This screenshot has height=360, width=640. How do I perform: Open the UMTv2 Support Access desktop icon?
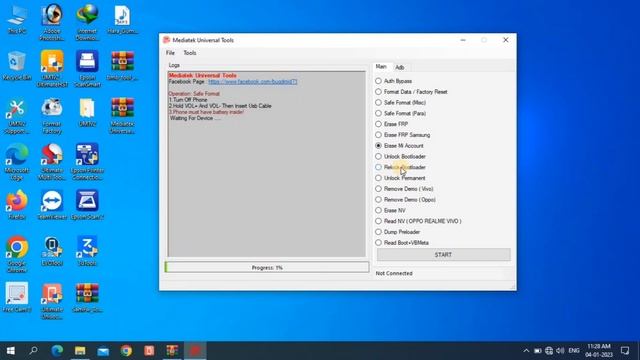pyautogui.click(x=17, y=116)
